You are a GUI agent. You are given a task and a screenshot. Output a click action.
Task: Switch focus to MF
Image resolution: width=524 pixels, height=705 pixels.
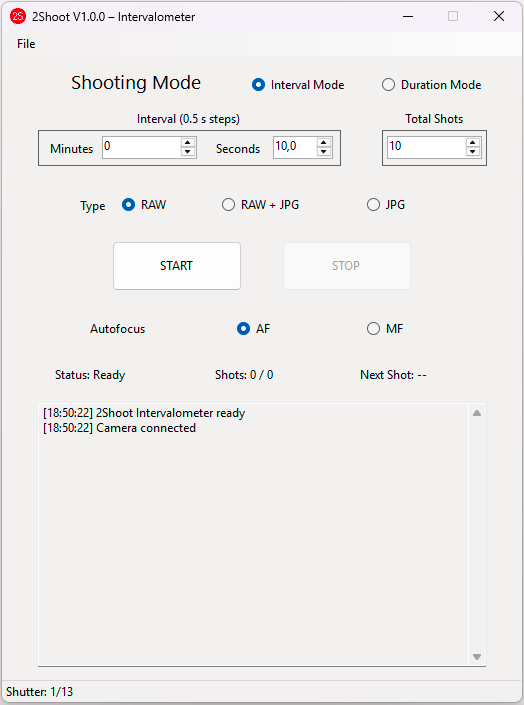click(373, 329)
